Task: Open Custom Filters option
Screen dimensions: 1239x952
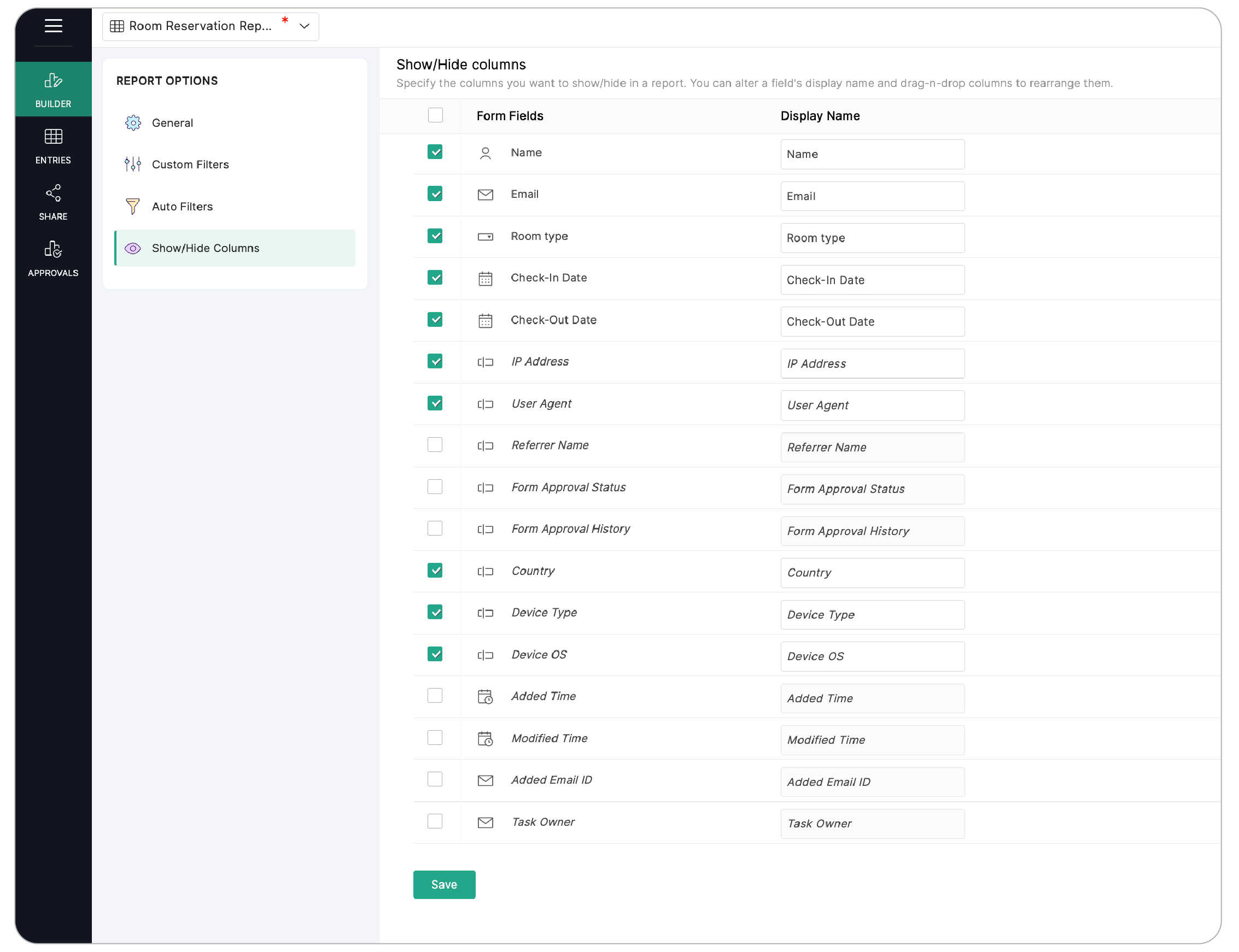Action: click(x=235, y=164)
